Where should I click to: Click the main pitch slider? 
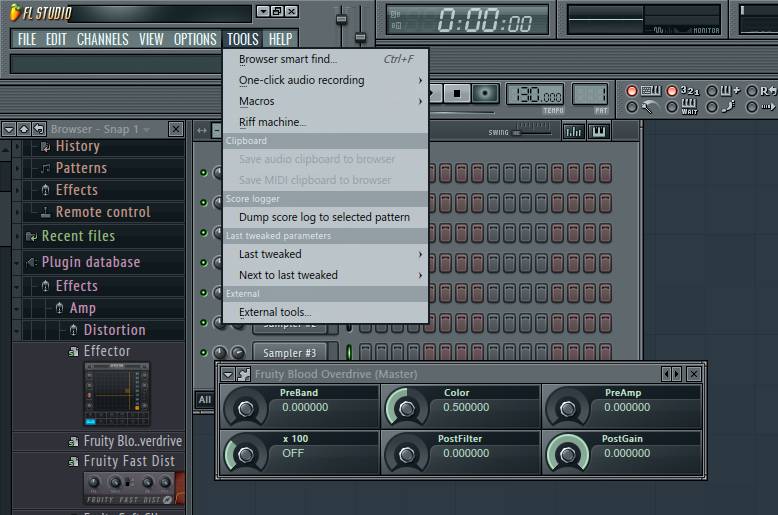[x=361, y=37]
